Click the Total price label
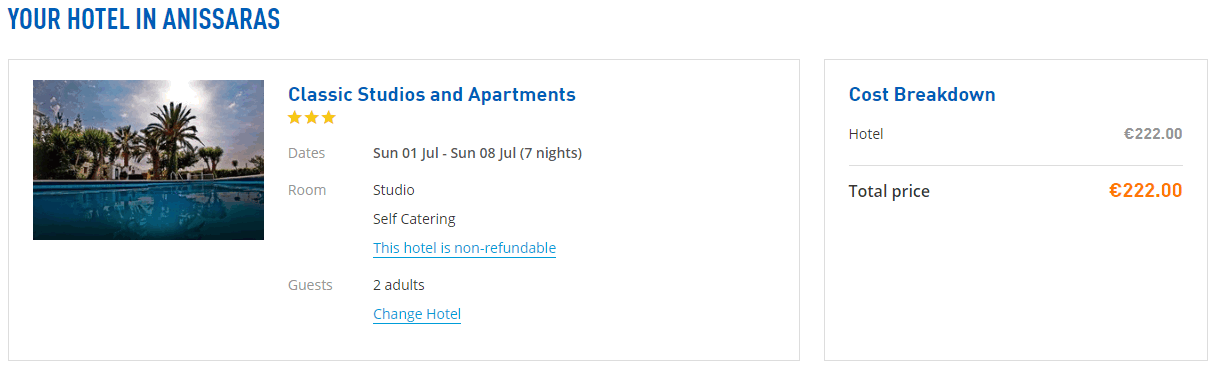The width and height of the screenshot is (1210, 366). point(889,191)
